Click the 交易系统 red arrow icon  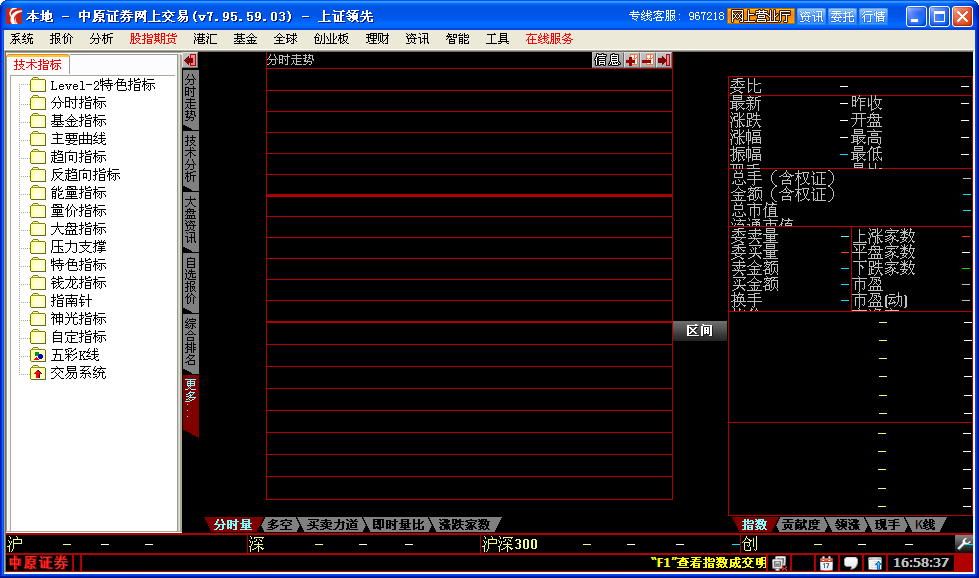(38, 373)
